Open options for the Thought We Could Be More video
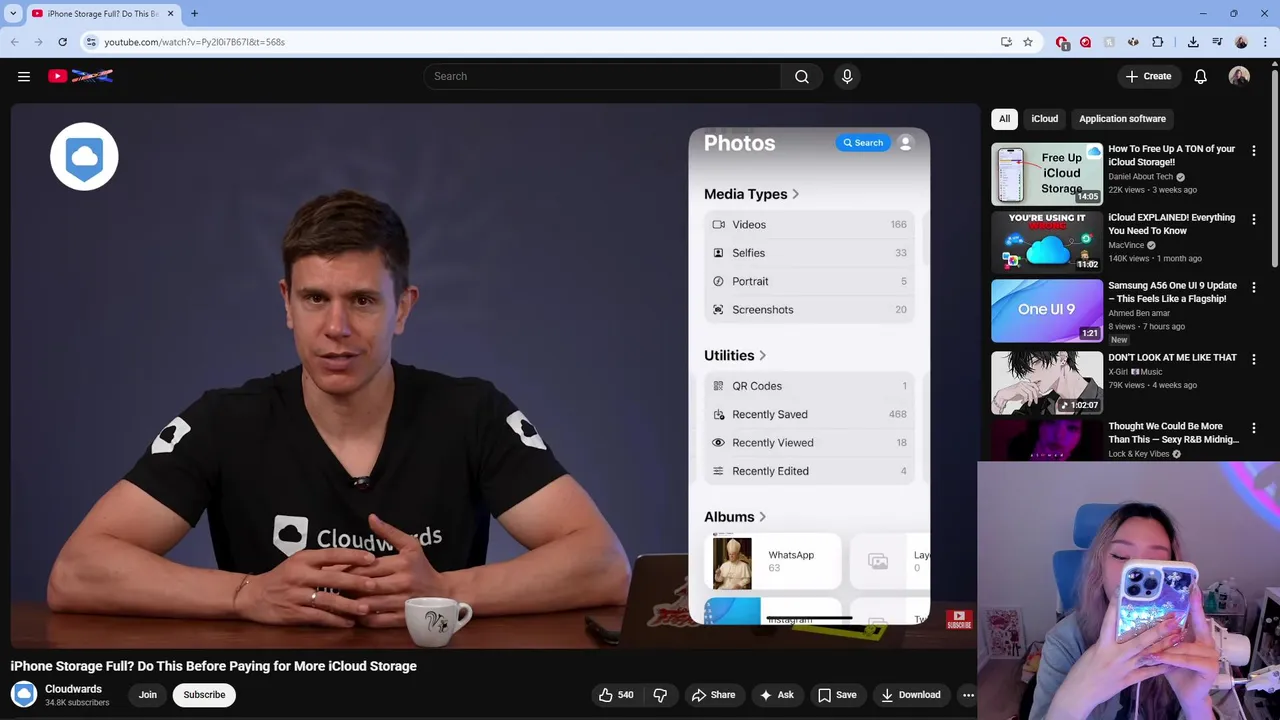Viewport: 1280px width, 720px height. click(x=1254, y=428)
